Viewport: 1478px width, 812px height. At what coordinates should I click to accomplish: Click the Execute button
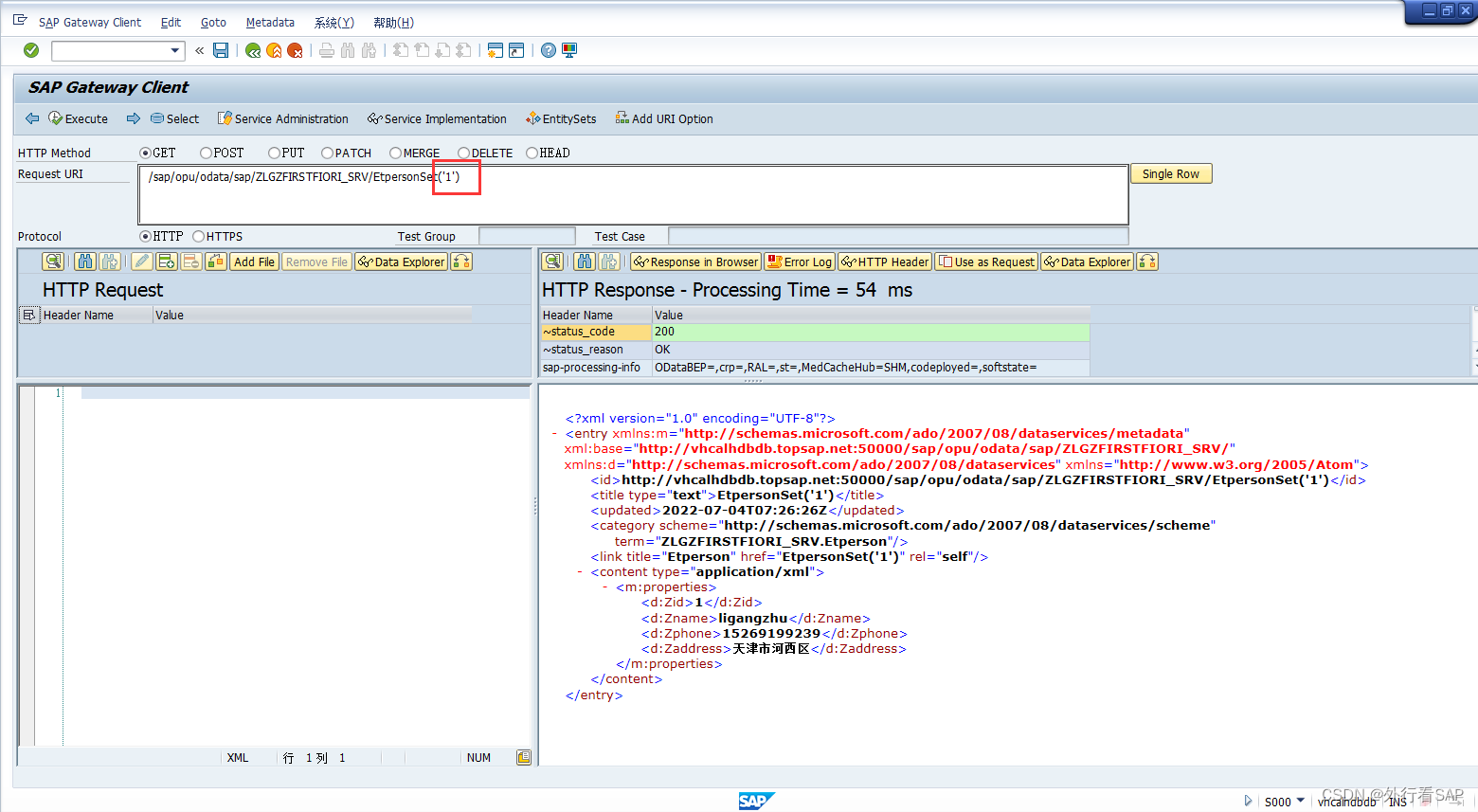click(x=79, y=118)
